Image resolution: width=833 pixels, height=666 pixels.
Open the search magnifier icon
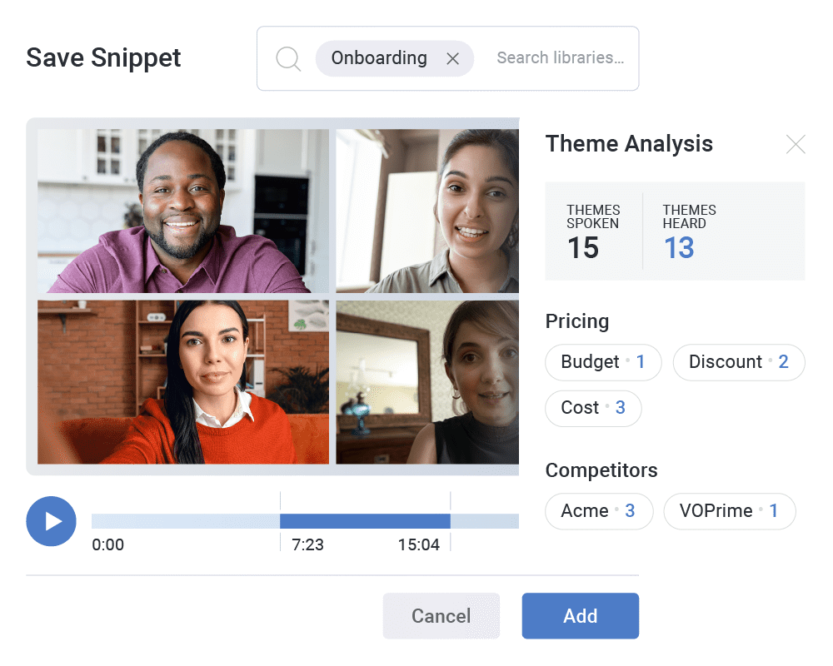point(289,58)
